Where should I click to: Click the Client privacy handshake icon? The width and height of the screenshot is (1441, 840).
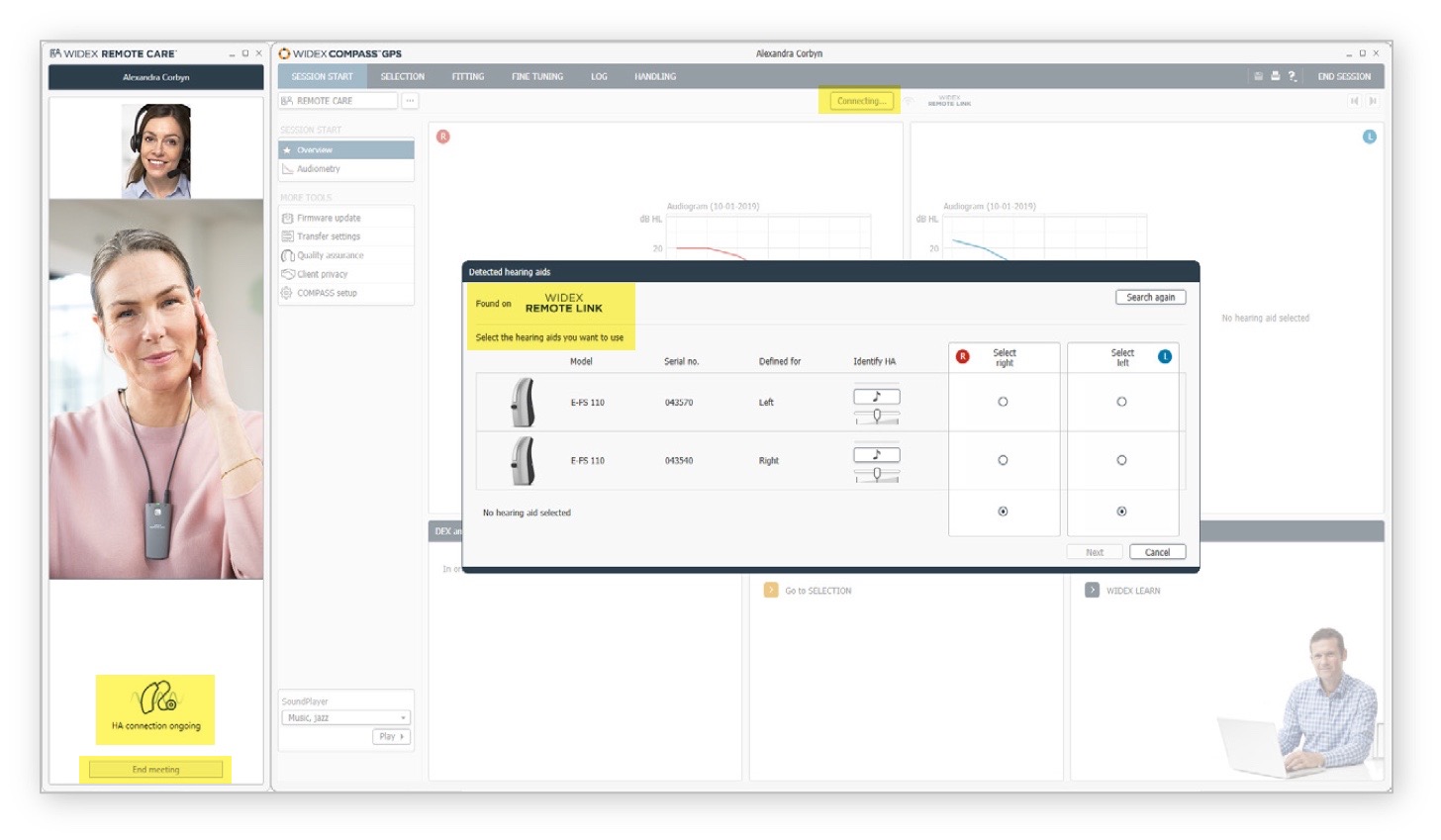pyautogui.click(x=288, y=274)
